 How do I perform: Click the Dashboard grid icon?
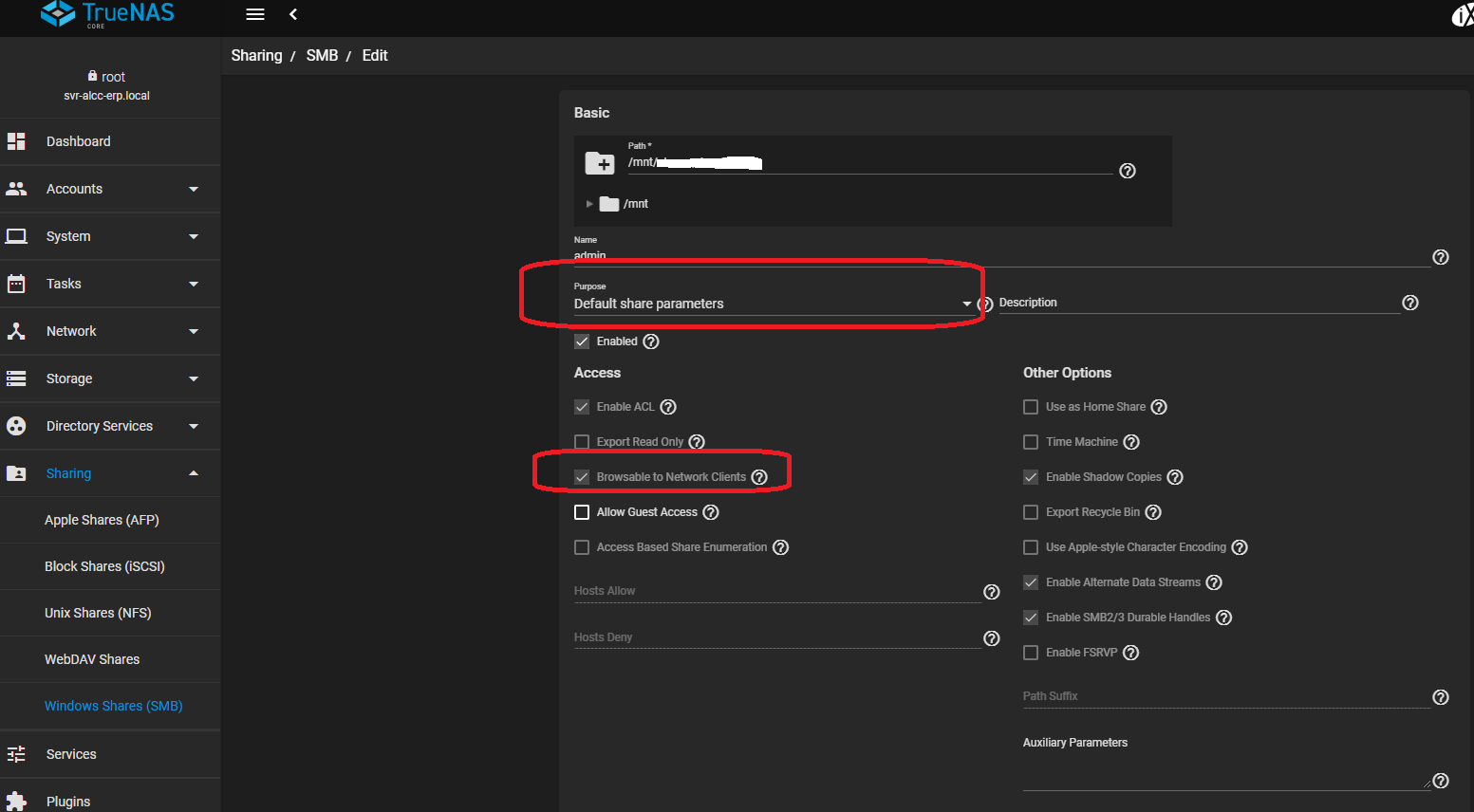point(16,141)
